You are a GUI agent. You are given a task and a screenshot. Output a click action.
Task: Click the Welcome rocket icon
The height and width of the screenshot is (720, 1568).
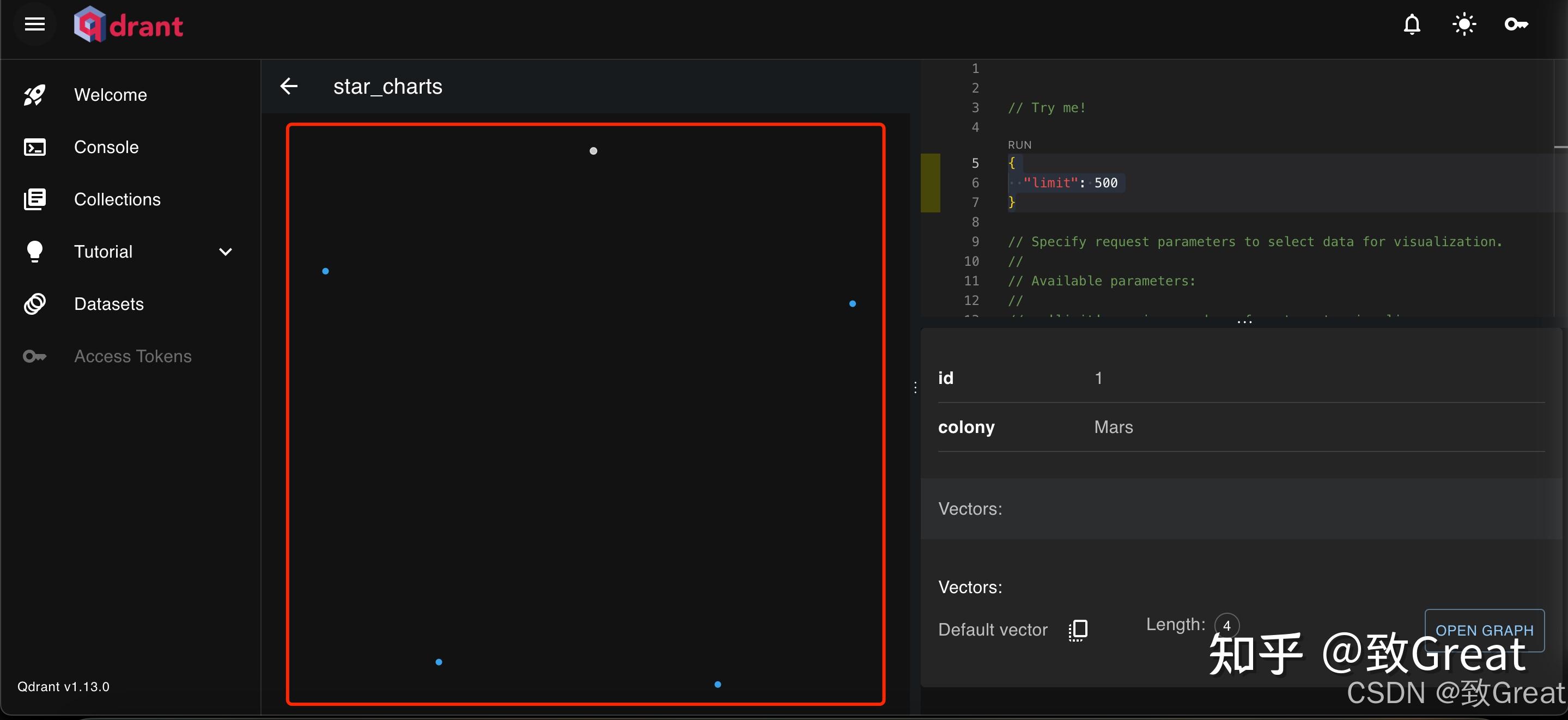34,95
